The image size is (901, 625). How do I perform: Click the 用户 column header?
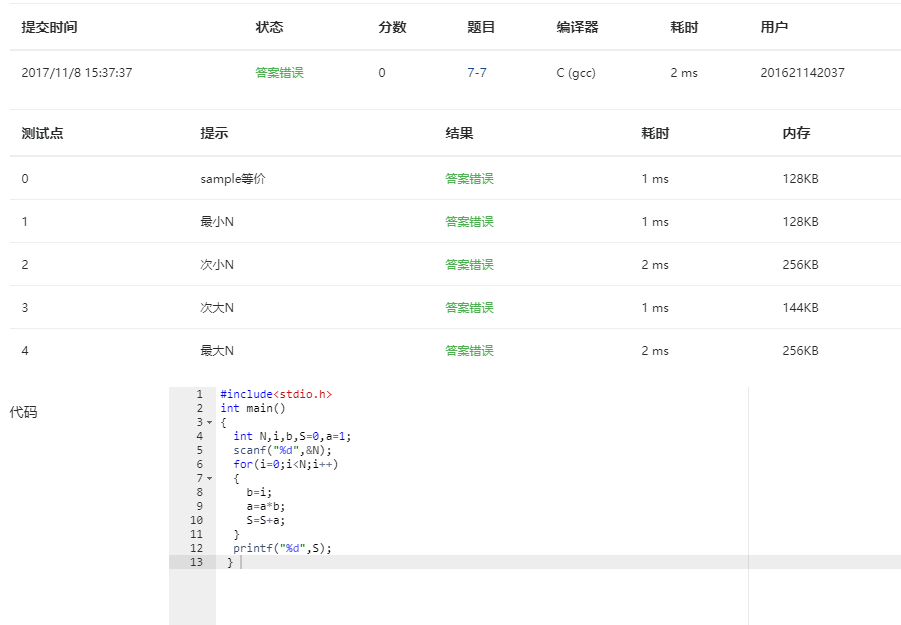coord(774,27)
